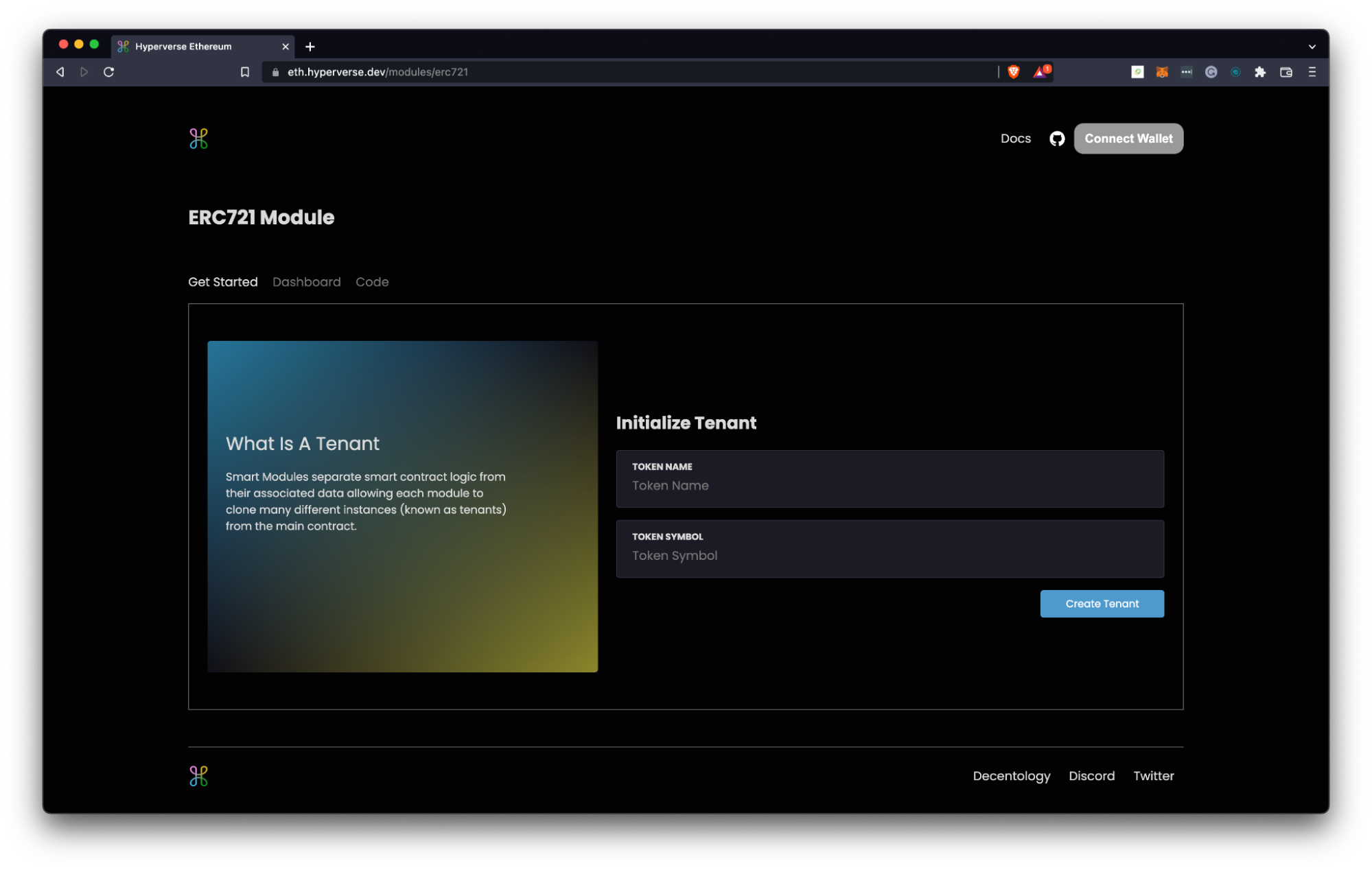Image resolution: width=1372 pixels, height=870 pixels.
Task: Switch to the Dashboard tab
Action: (307, 282)
